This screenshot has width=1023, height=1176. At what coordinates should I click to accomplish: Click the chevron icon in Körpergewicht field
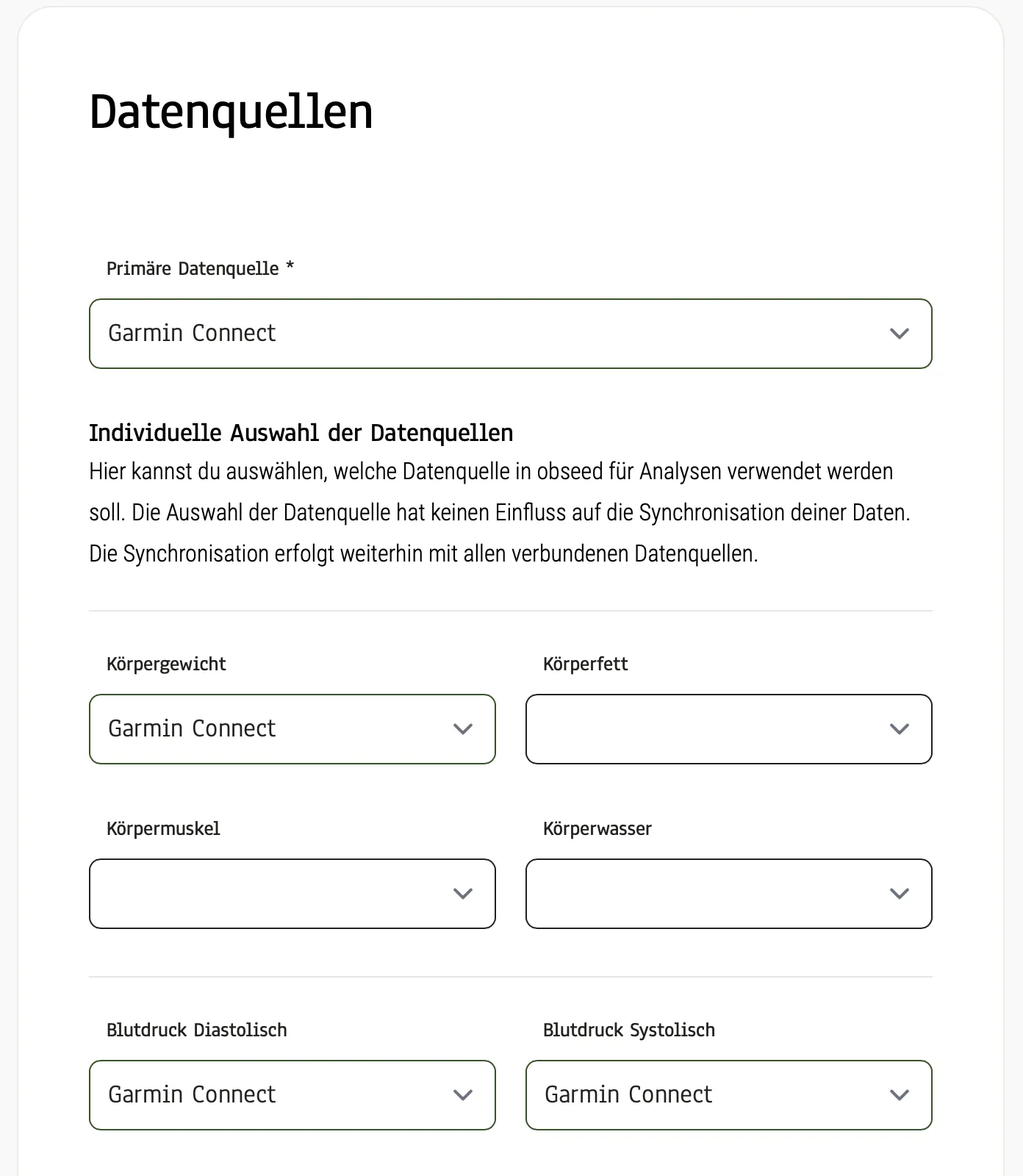click(x=462, y=729)
